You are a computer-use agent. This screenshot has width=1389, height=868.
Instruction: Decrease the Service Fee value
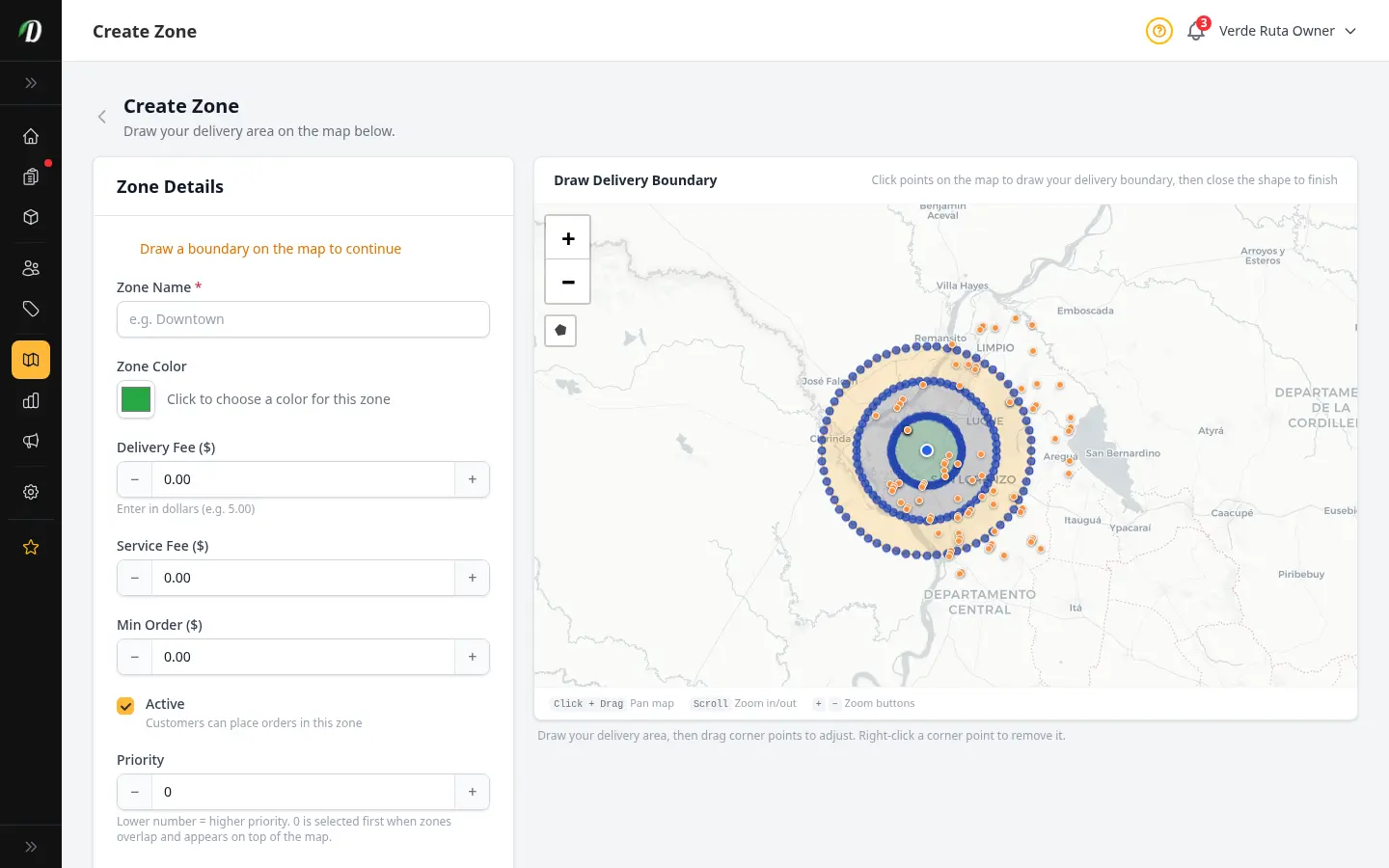[134, 578]
